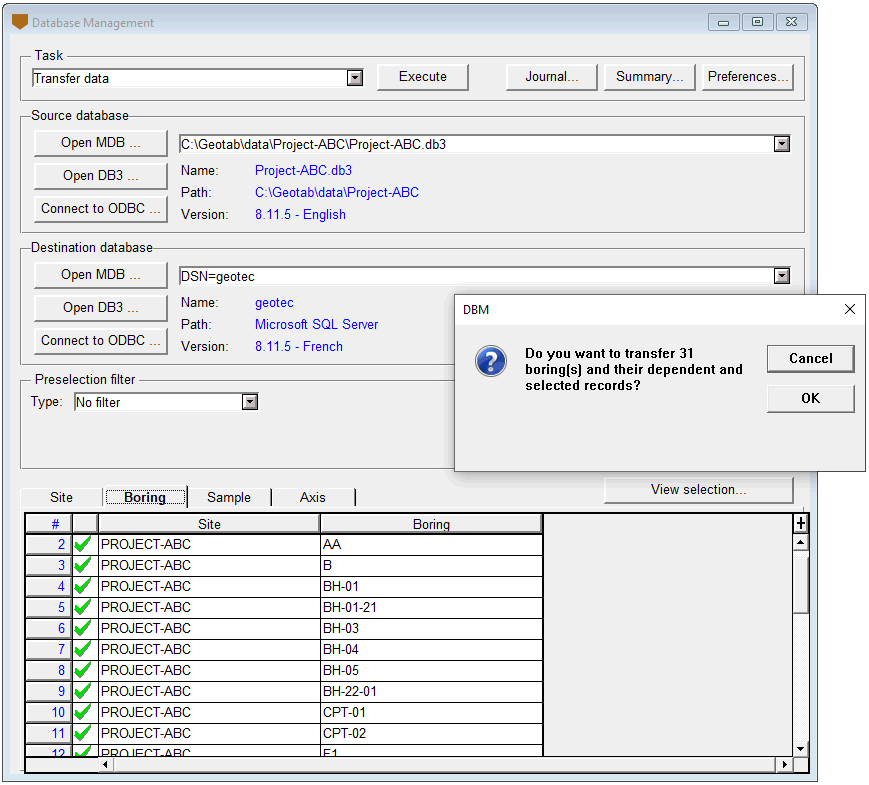The width and height of the screenshot is (869, 785).
Task: Expand the source database path dropdown
Action: coord(781,144)
